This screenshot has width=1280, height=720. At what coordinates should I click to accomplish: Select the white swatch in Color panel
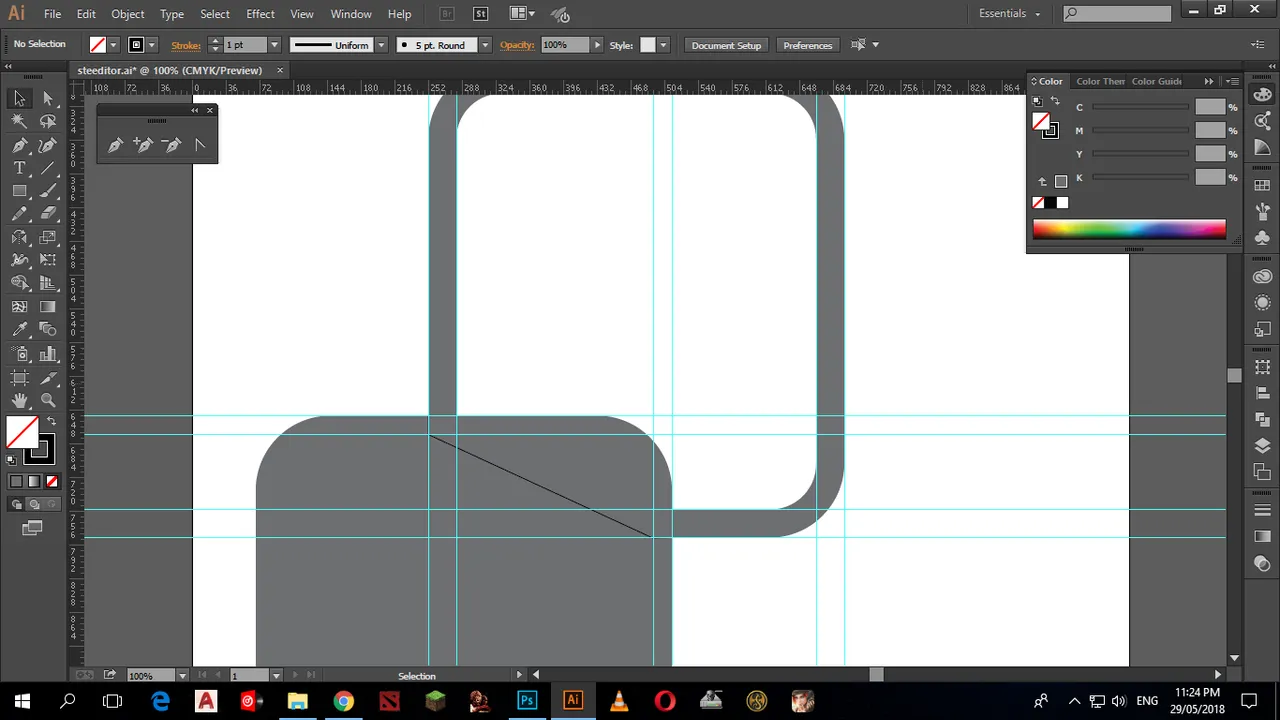click(x=1063, y=203)
